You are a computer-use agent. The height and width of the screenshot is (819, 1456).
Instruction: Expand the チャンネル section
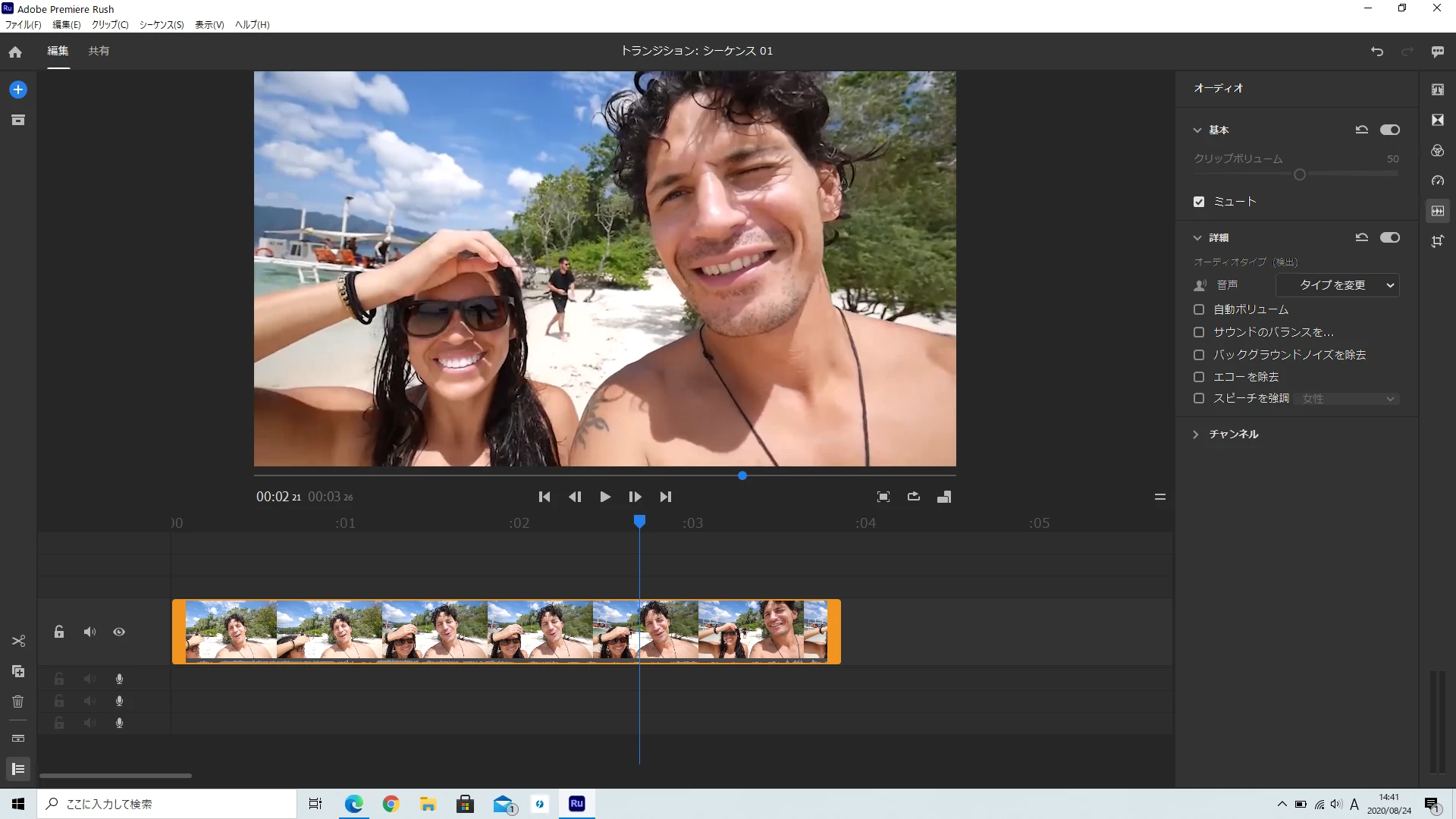[x=1196, y=435]
